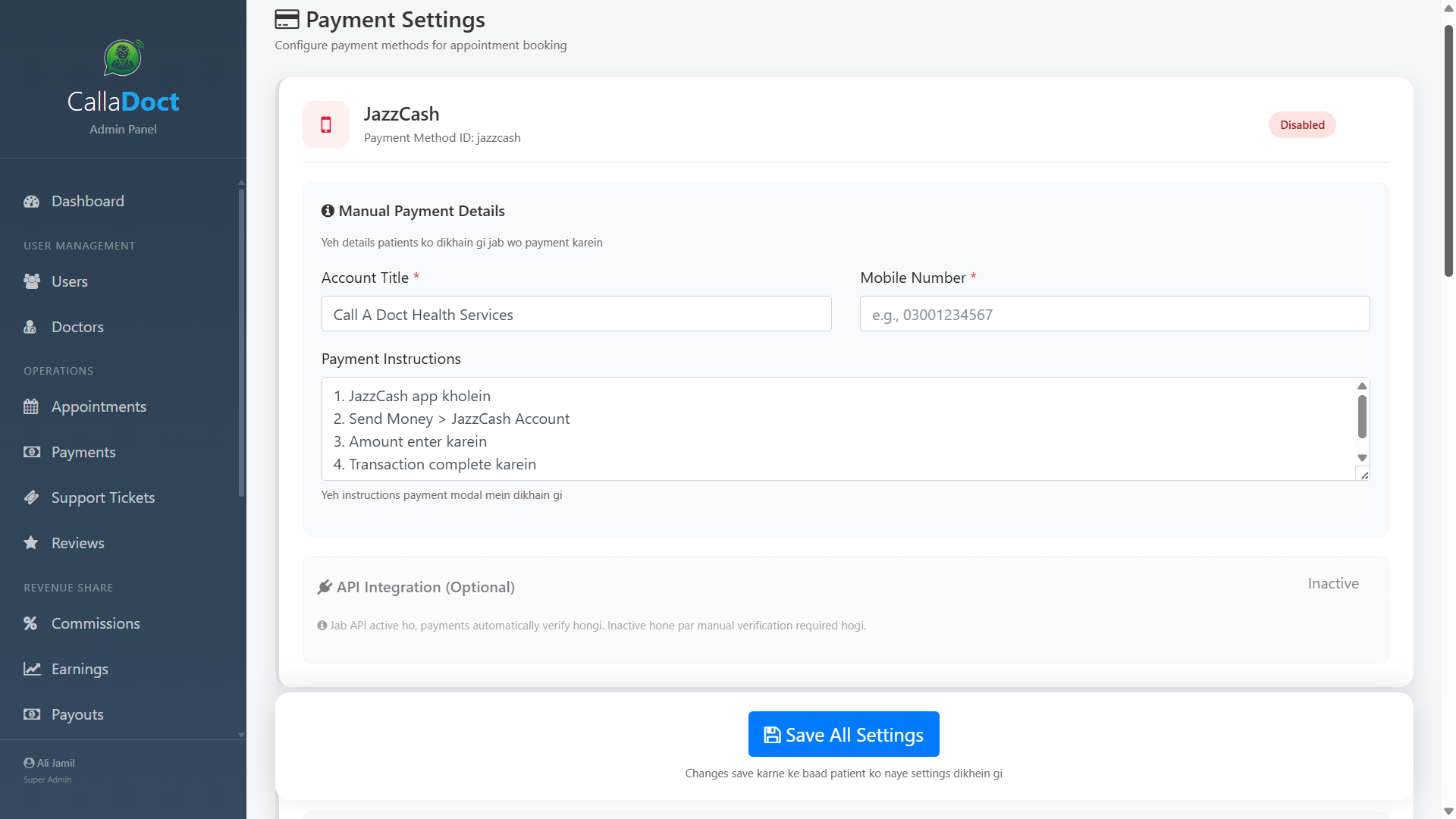Click the 'REVENUE SHARE' section header
1456x819 pixels.
68,588
